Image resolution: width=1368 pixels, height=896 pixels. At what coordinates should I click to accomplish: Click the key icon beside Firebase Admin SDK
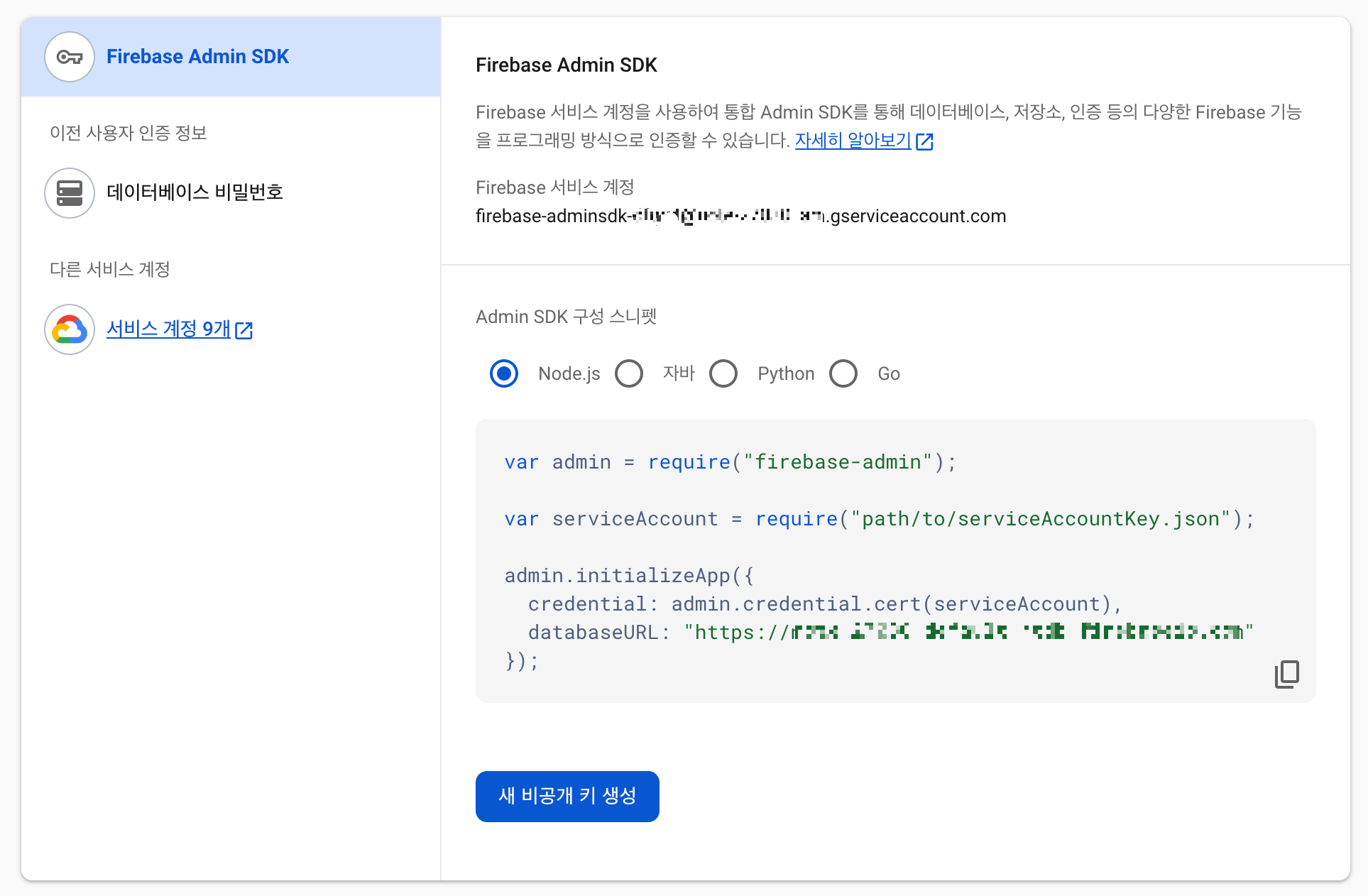[x=70, y=57]
